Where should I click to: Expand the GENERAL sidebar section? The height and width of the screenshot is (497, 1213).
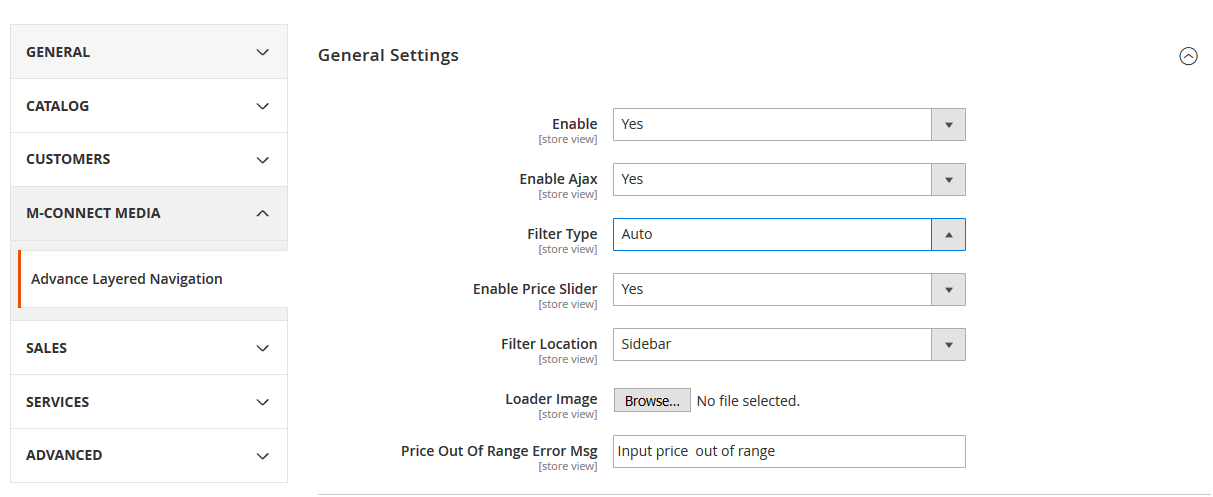pos(148,52)
